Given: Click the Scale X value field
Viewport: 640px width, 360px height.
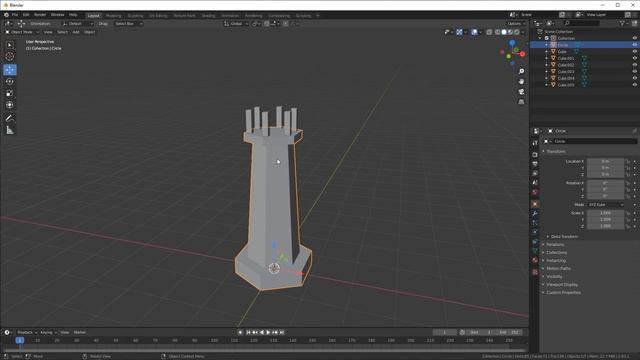Looking at the screenshot, I should point(605,213).
